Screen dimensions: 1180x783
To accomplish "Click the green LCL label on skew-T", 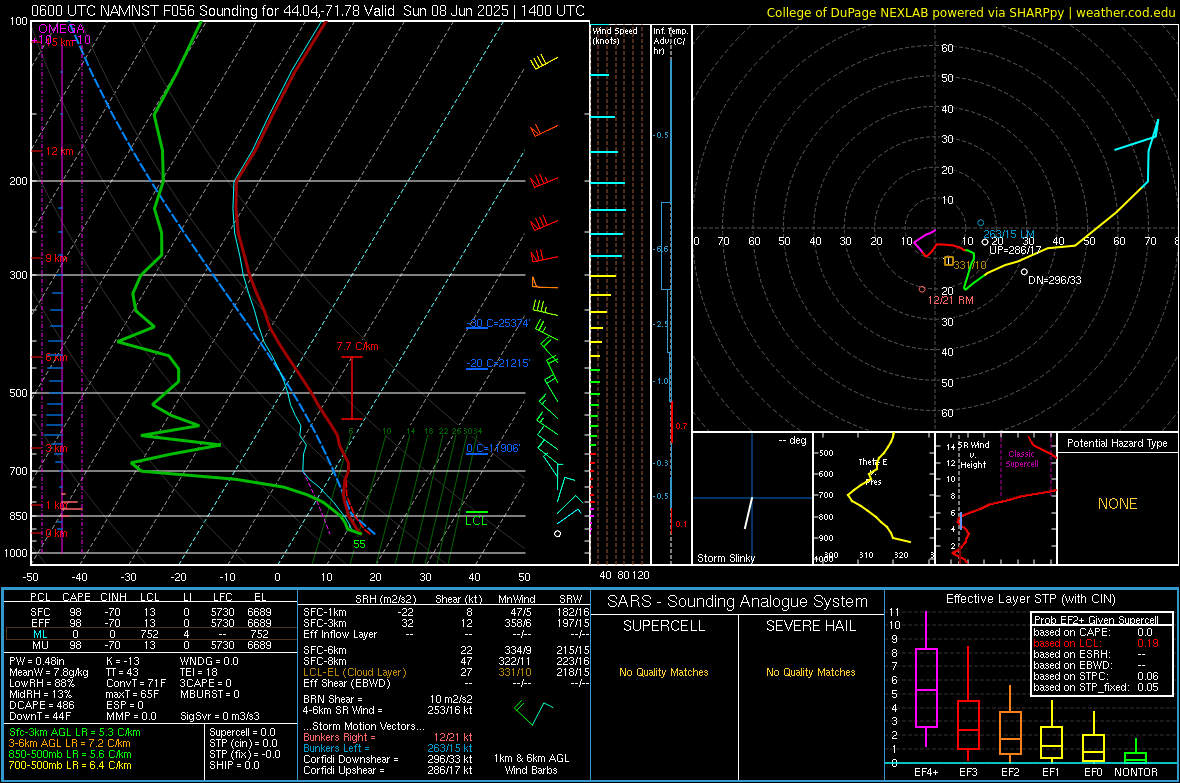I will click(x=476, y=521).
